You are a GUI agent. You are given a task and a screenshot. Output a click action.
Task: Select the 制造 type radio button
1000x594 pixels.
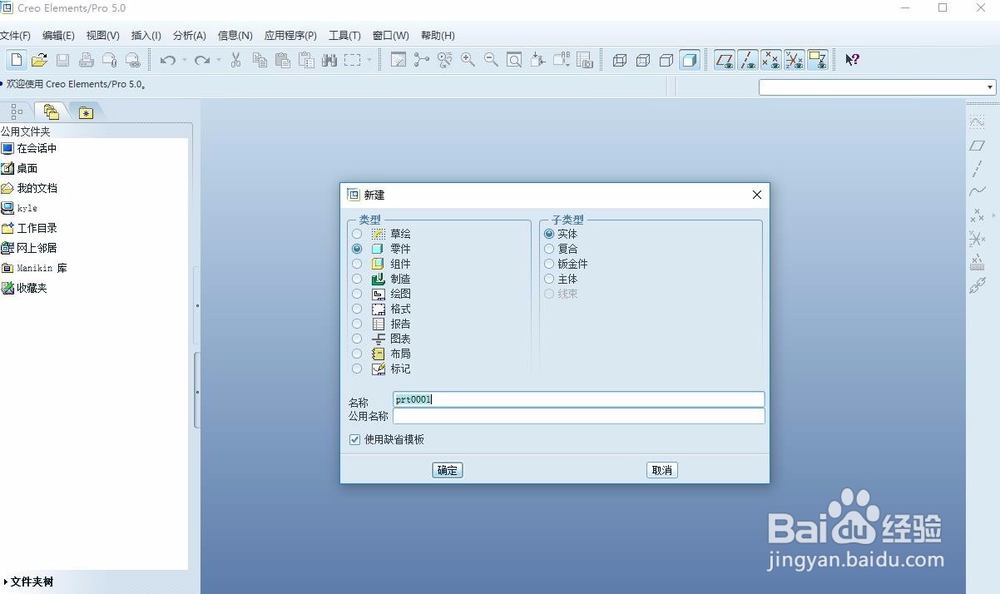tap(357, 279)
